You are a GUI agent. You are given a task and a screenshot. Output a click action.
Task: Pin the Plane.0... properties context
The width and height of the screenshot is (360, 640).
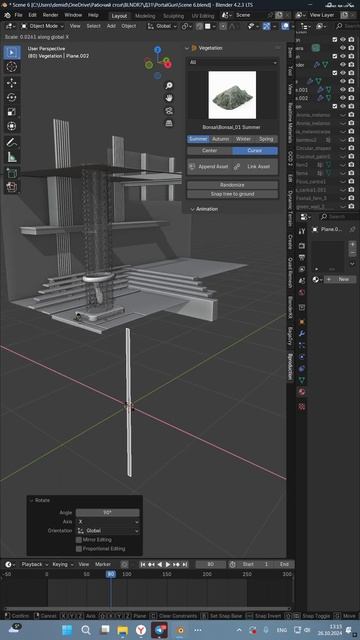click(352, 229)
